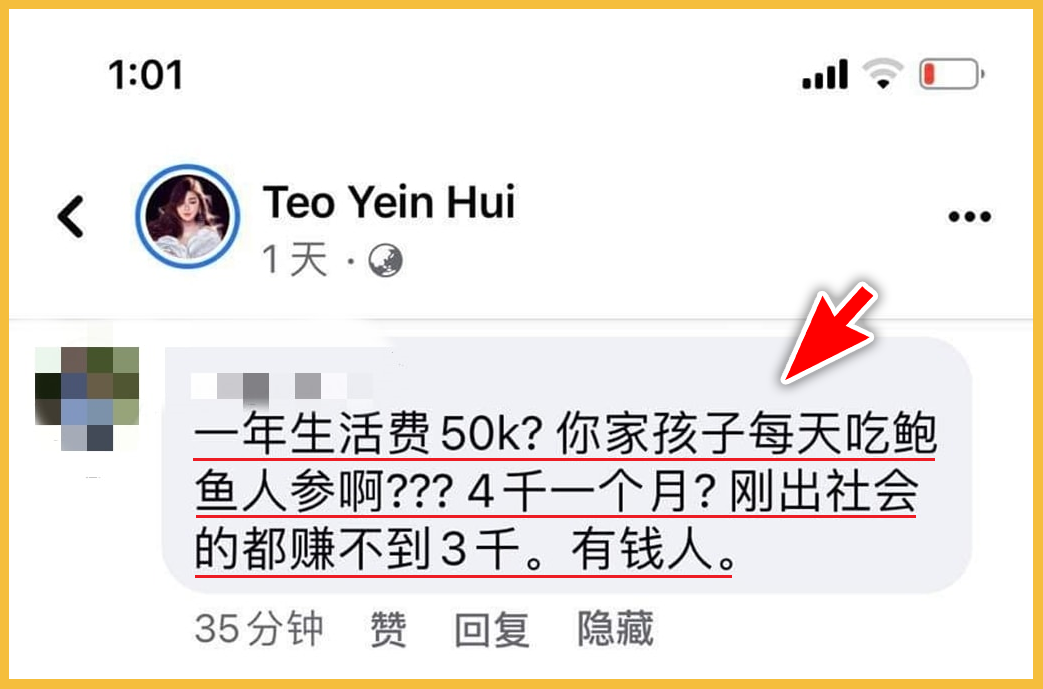Tap the battery status icon

952,74
